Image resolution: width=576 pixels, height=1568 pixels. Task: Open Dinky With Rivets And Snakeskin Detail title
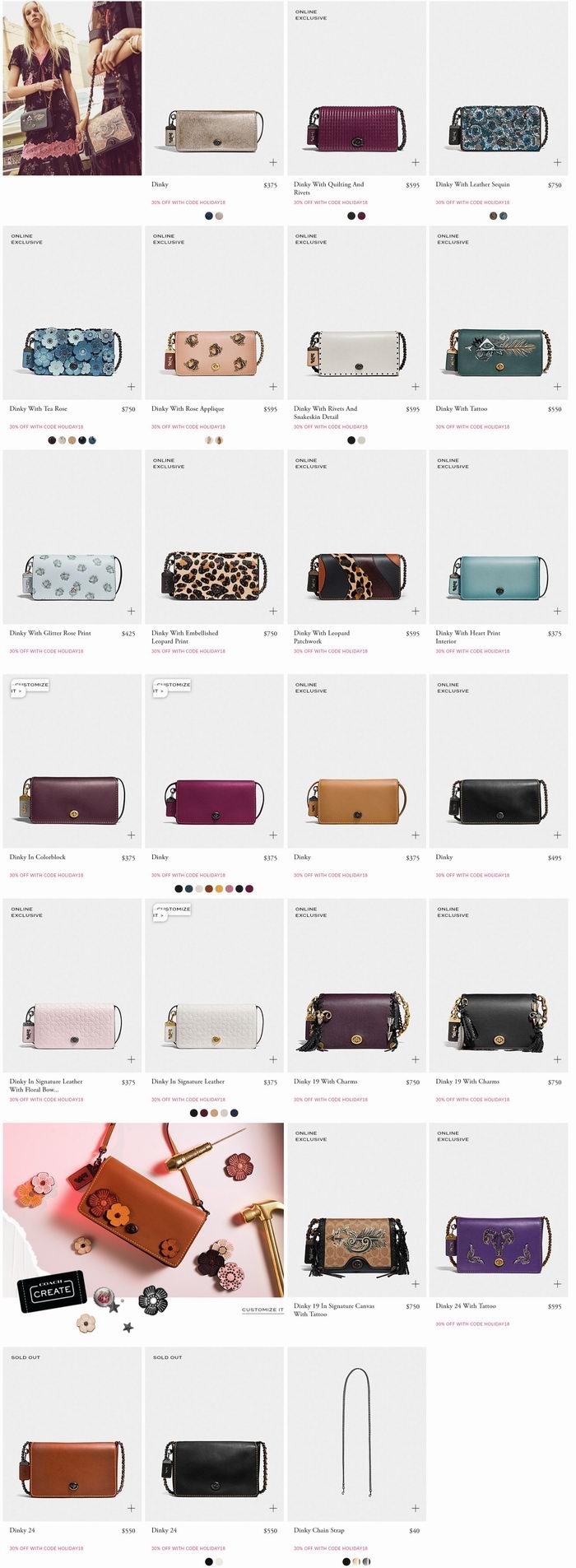pos(326,412)
